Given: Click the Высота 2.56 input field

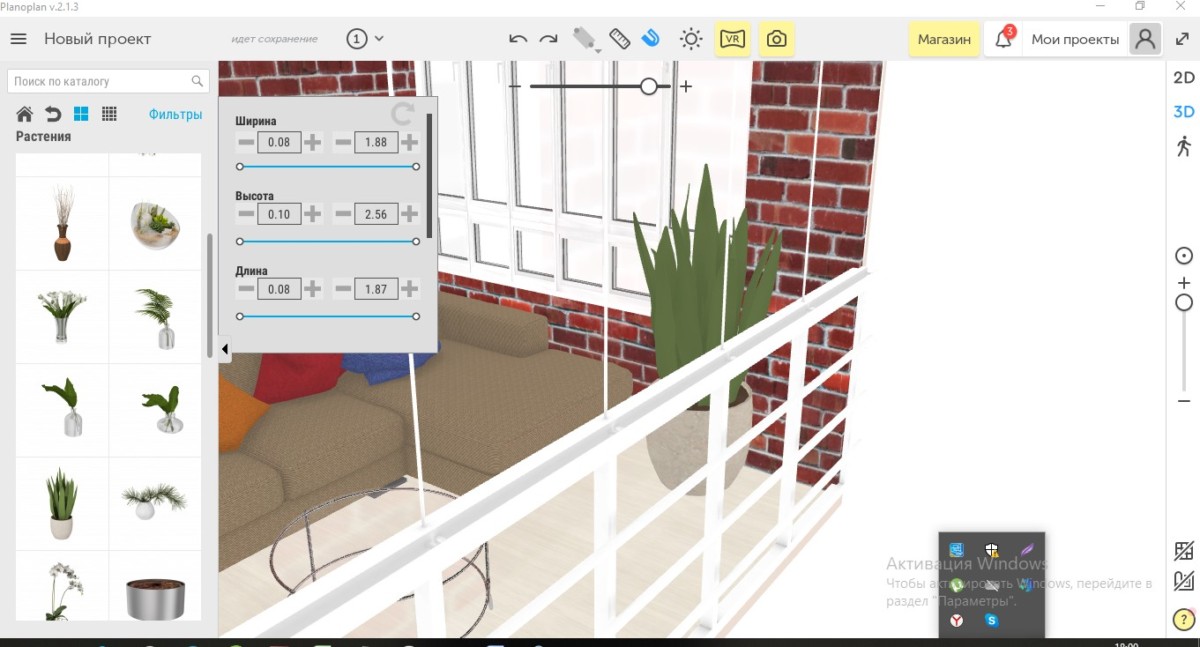Looking at the screenshot, I should (376, 214).
